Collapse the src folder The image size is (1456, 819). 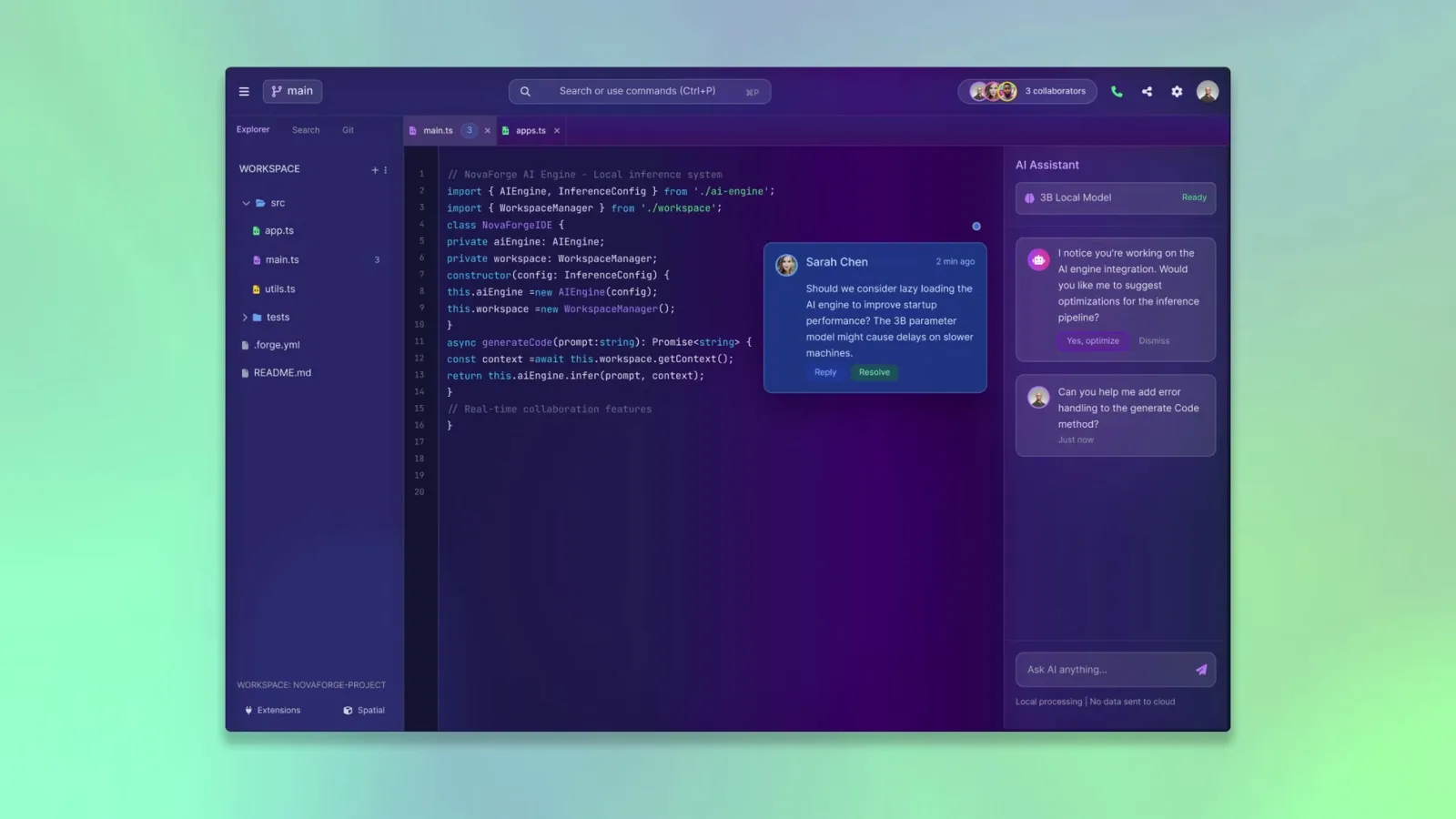point(246,203)
